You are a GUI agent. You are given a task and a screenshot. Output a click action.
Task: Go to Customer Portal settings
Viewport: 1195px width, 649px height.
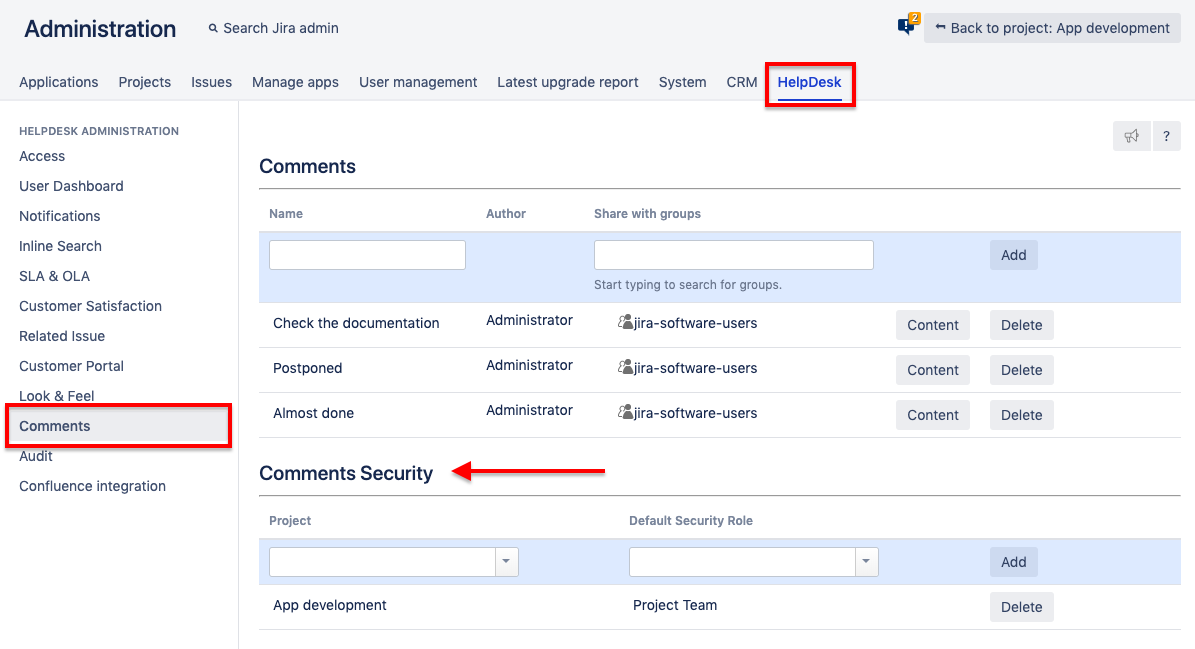pyautogui.click(x=72, y=366)
